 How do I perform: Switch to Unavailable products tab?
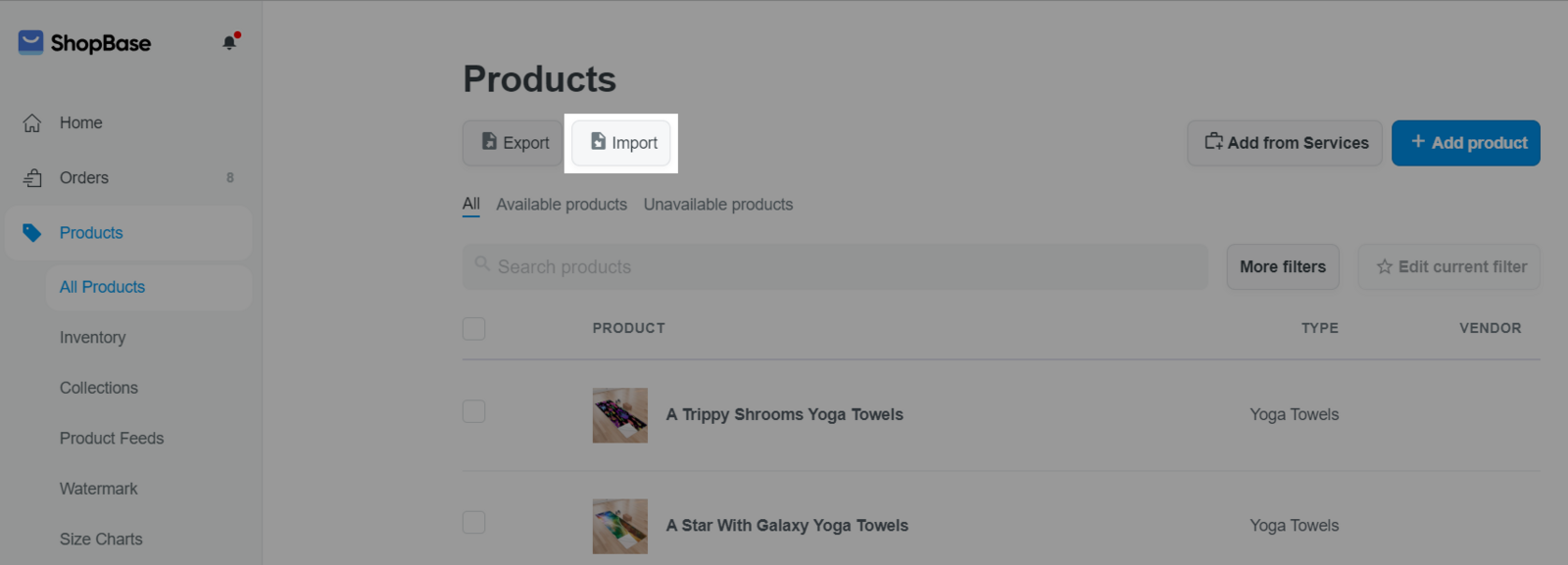pyautogui.click(x=717, y=205)
